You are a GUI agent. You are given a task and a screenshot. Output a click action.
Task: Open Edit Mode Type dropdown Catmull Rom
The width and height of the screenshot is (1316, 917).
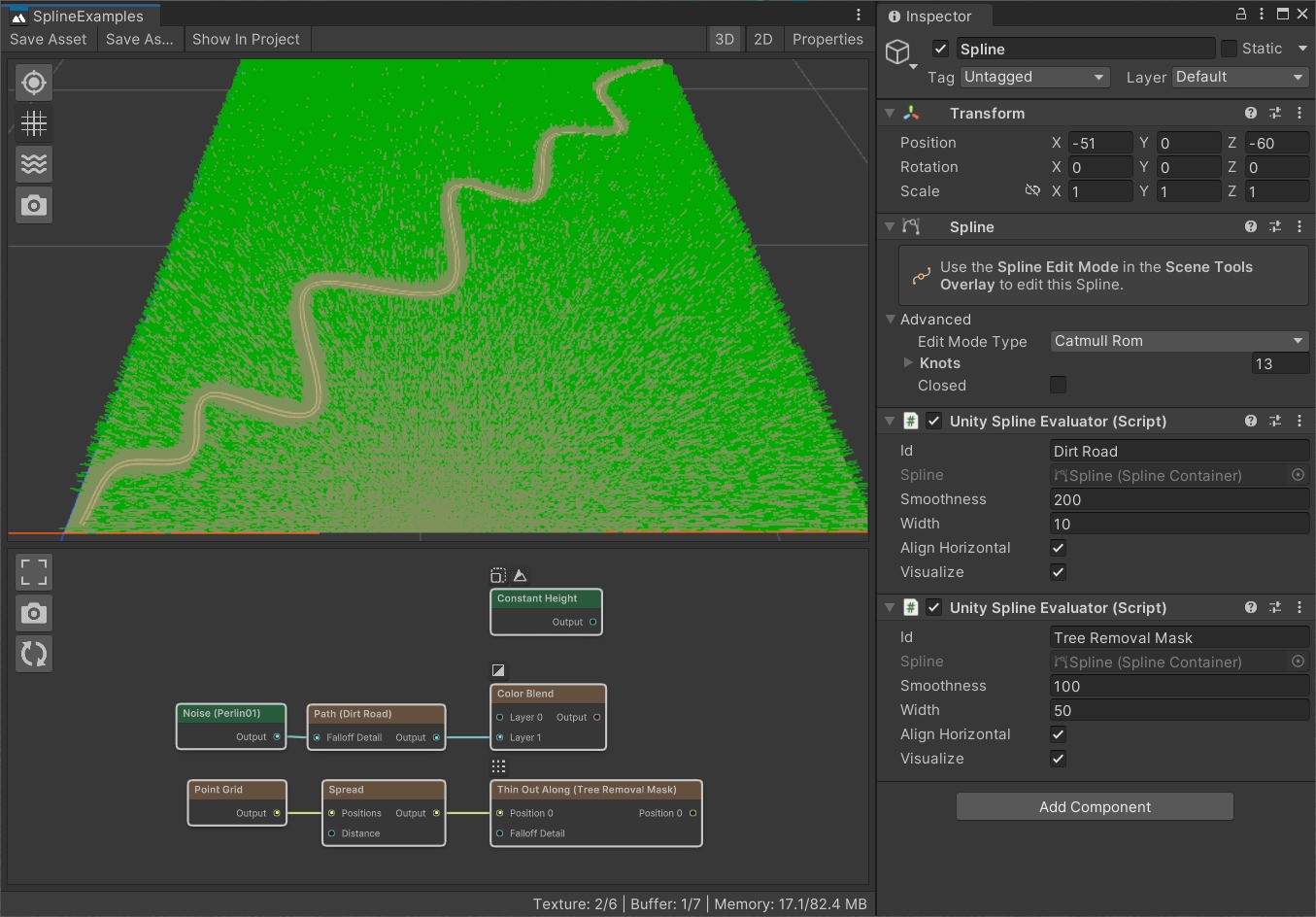coord(1180,341)
